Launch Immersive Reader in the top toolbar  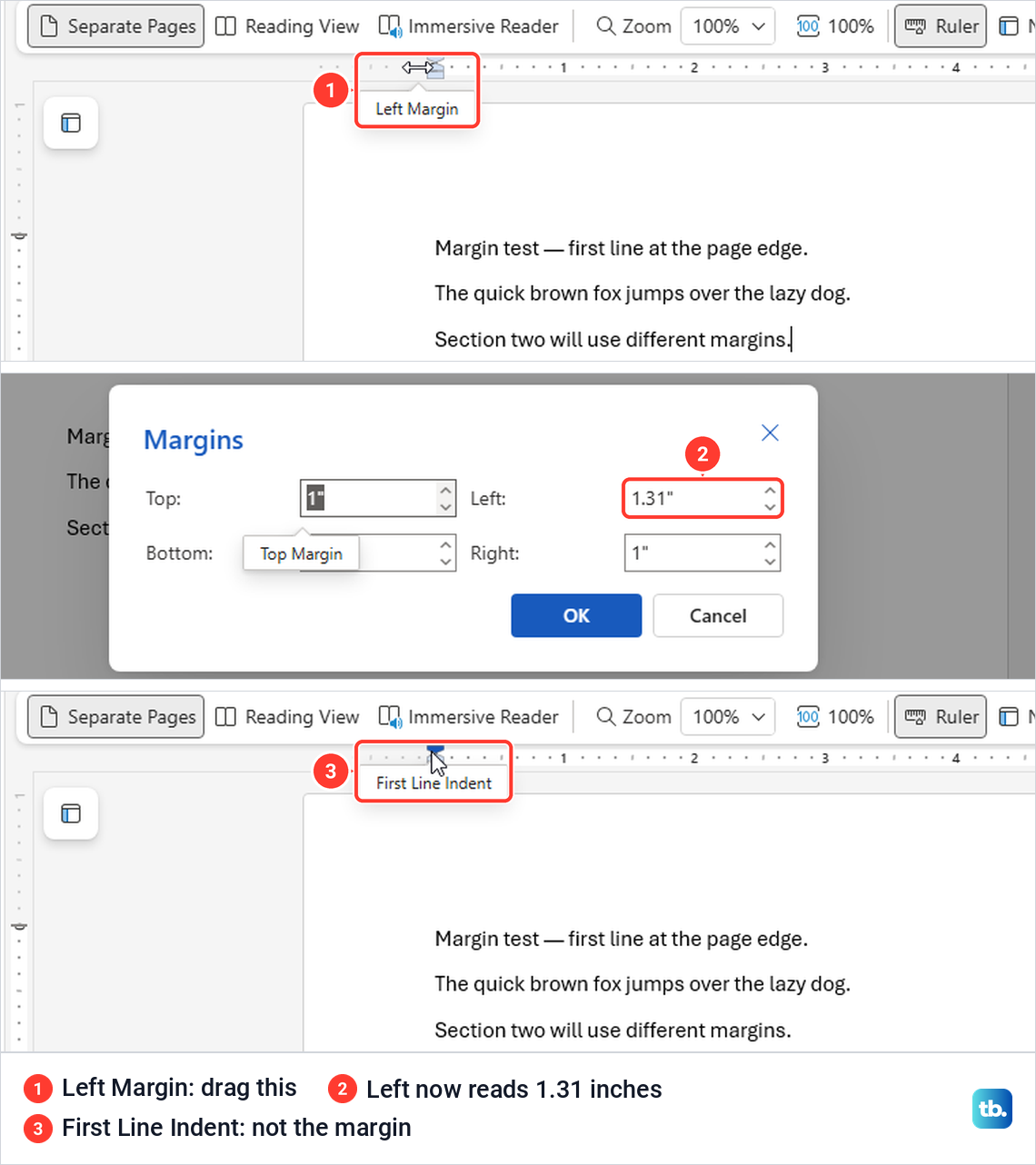pyautogui.click(x=468, y=26)
